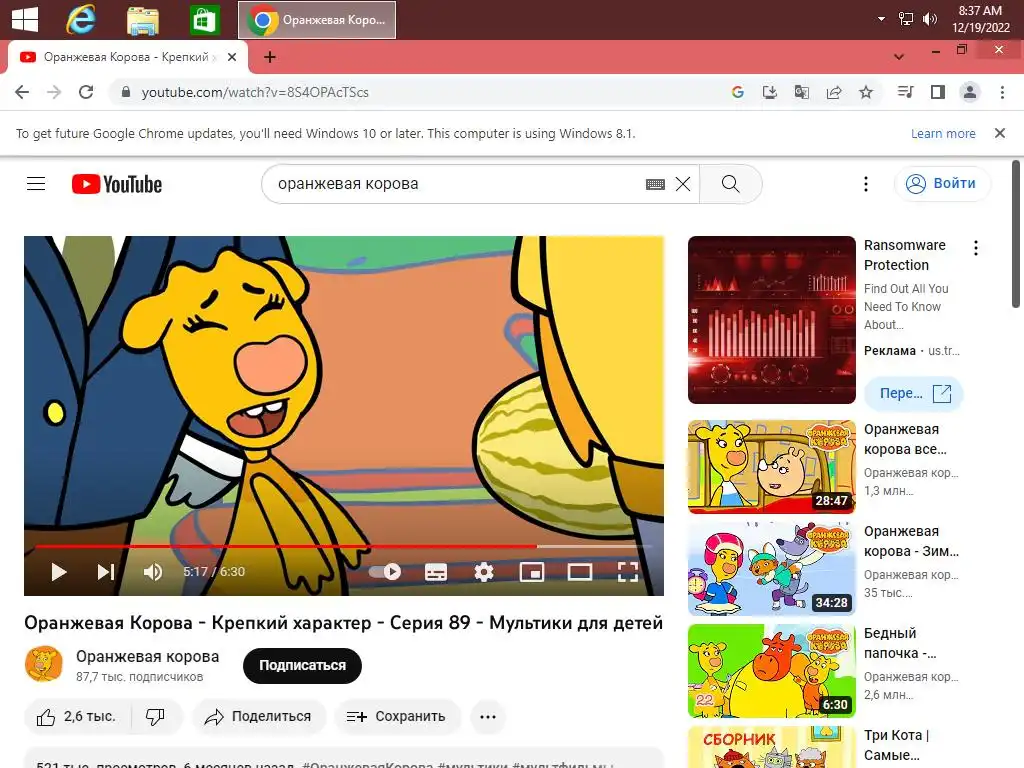
Task: Open Оранжевая корова все... video title
Action: click(905, 440)
